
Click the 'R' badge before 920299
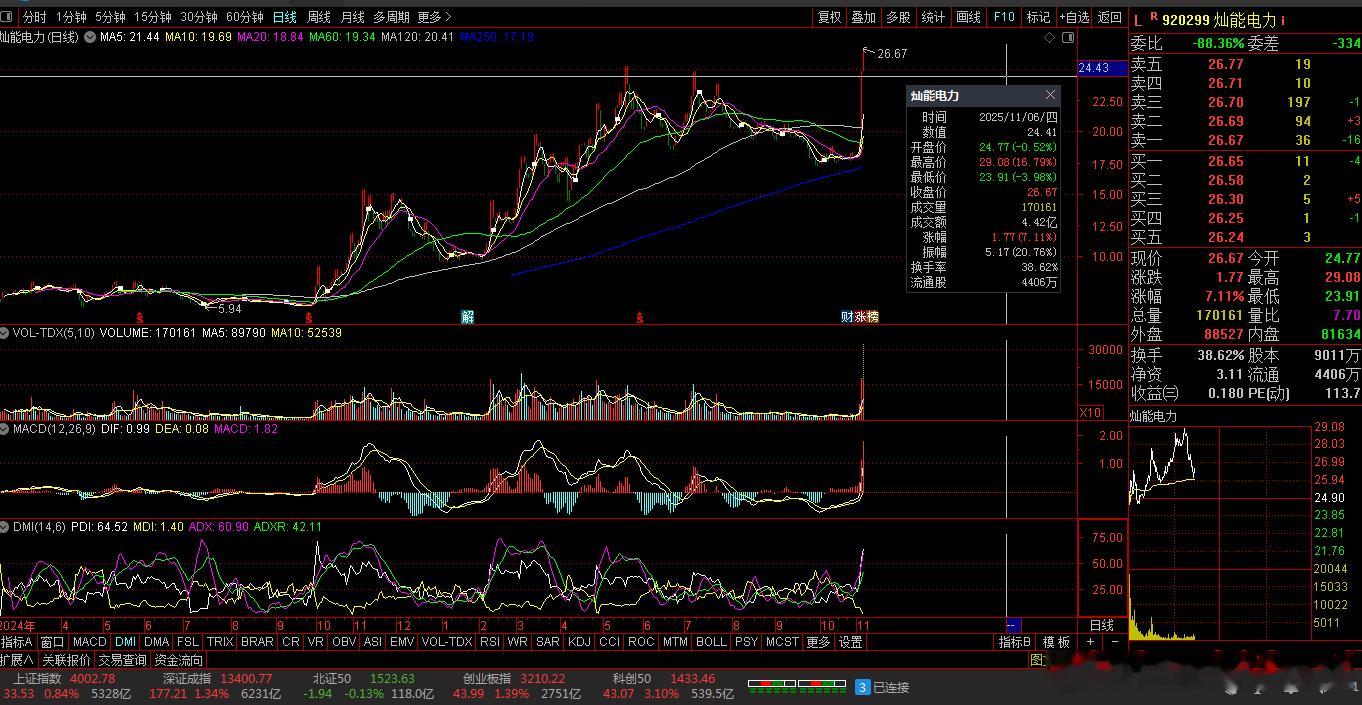pyautogui.click(x=1153, y=16)
